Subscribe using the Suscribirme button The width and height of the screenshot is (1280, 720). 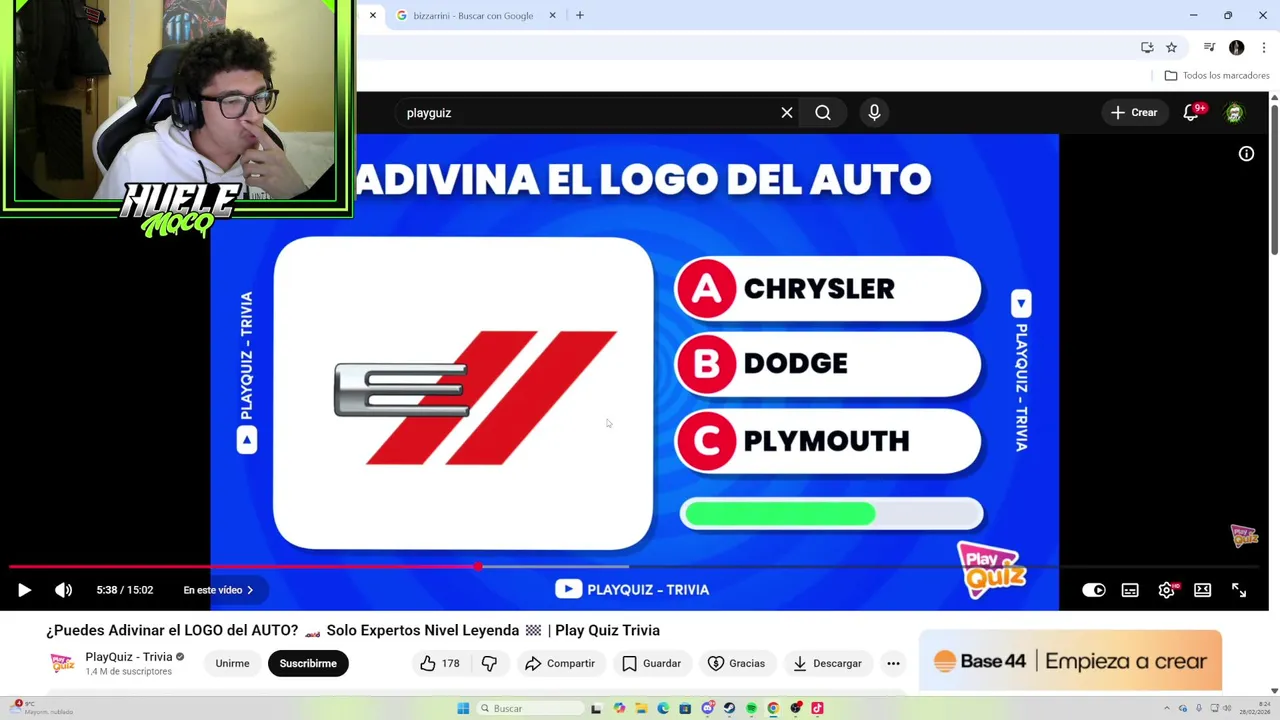tap(308, 663)
